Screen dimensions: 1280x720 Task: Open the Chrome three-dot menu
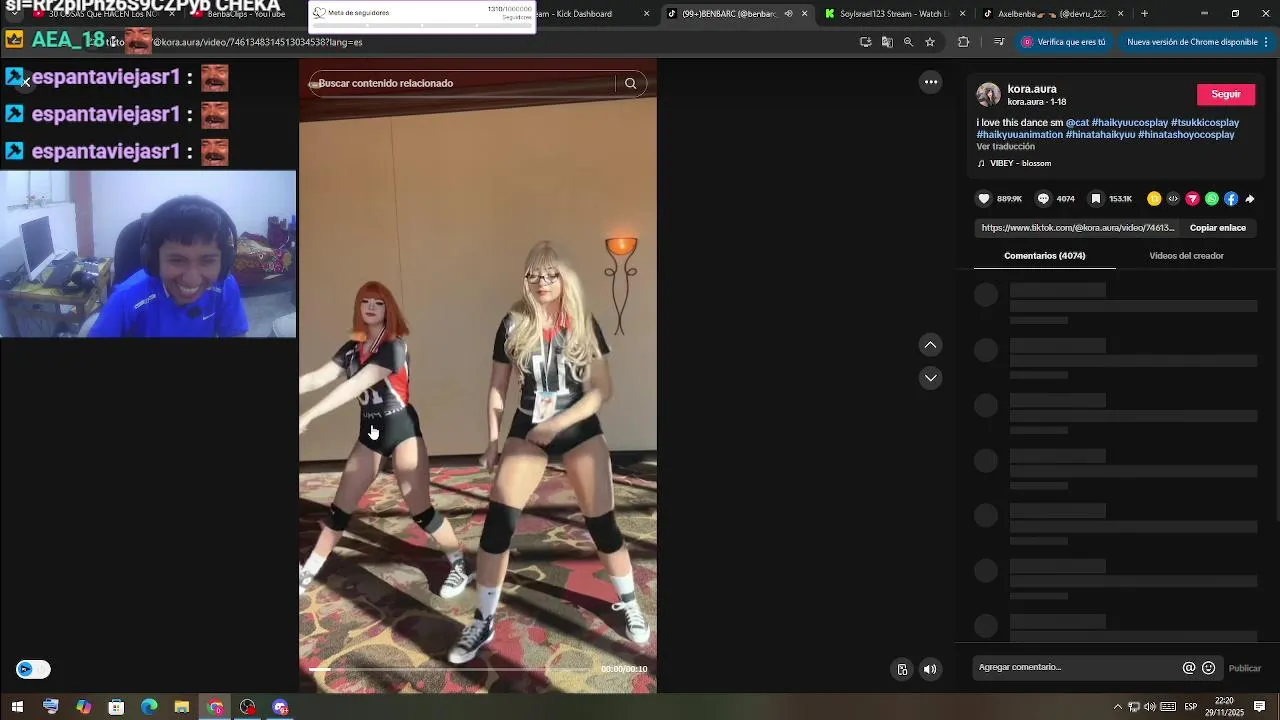pos(1266,42)
